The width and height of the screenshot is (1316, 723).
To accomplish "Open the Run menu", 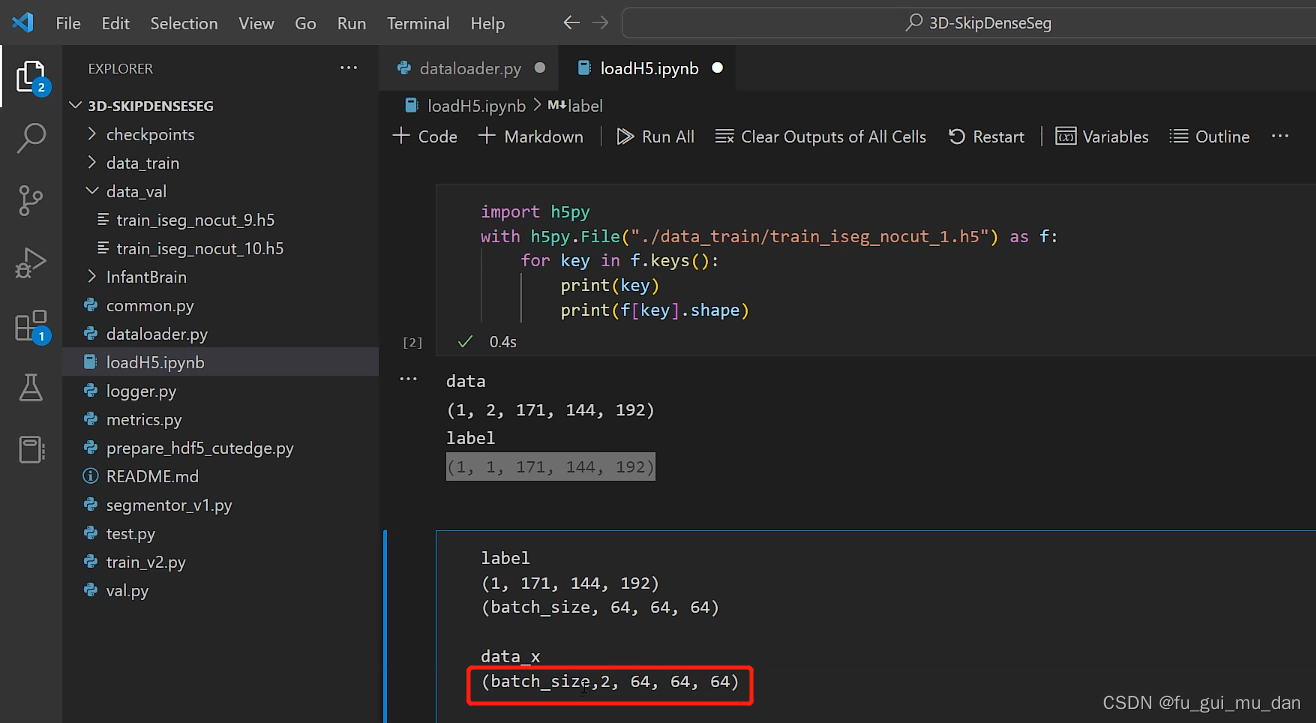I will click(351, 23).
